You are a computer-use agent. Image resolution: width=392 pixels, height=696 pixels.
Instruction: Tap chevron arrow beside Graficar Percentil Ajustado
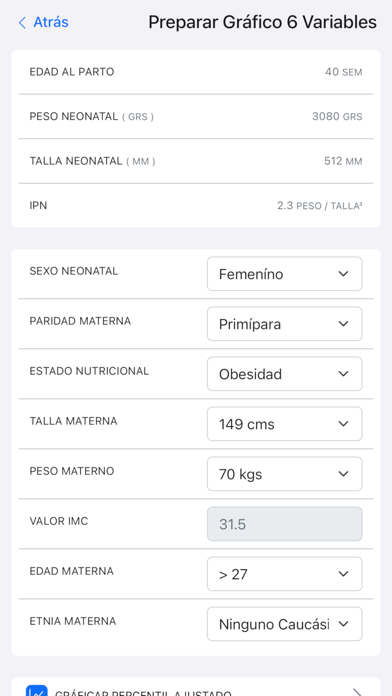tap(357, 692)
